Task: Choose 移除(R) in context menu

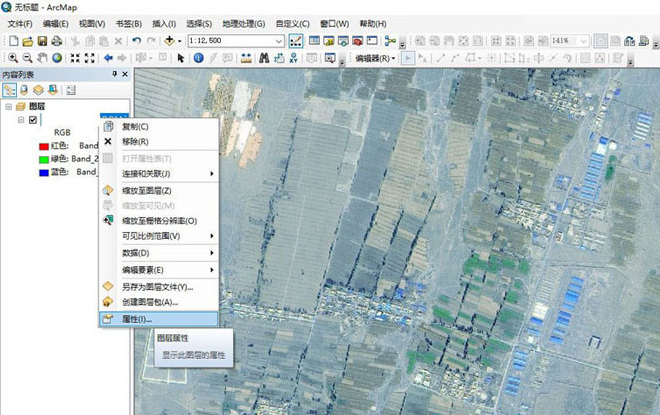Action: (159, 141)
